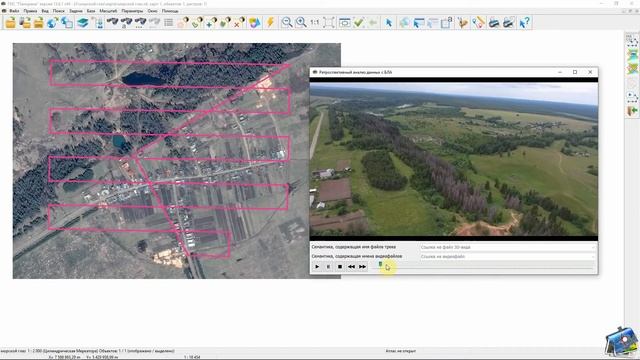Screen dimensions: 640x360
Task: Open the Задачи menu
Action: pos(76,11)
